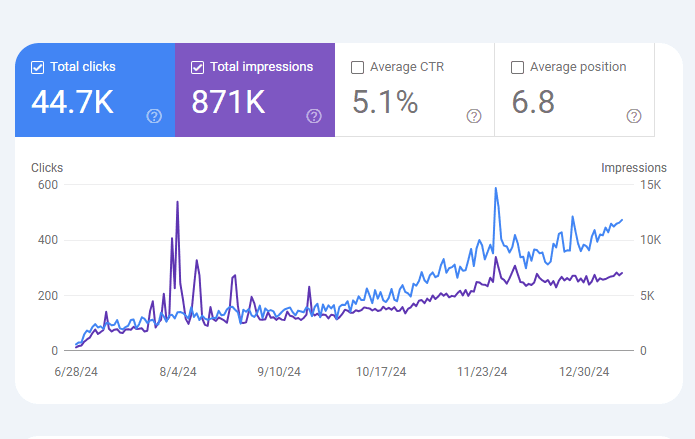The height and width of the screenshot is (439, 695).
Task: Enable the Average position checkbox
Action: pos(518,68)
